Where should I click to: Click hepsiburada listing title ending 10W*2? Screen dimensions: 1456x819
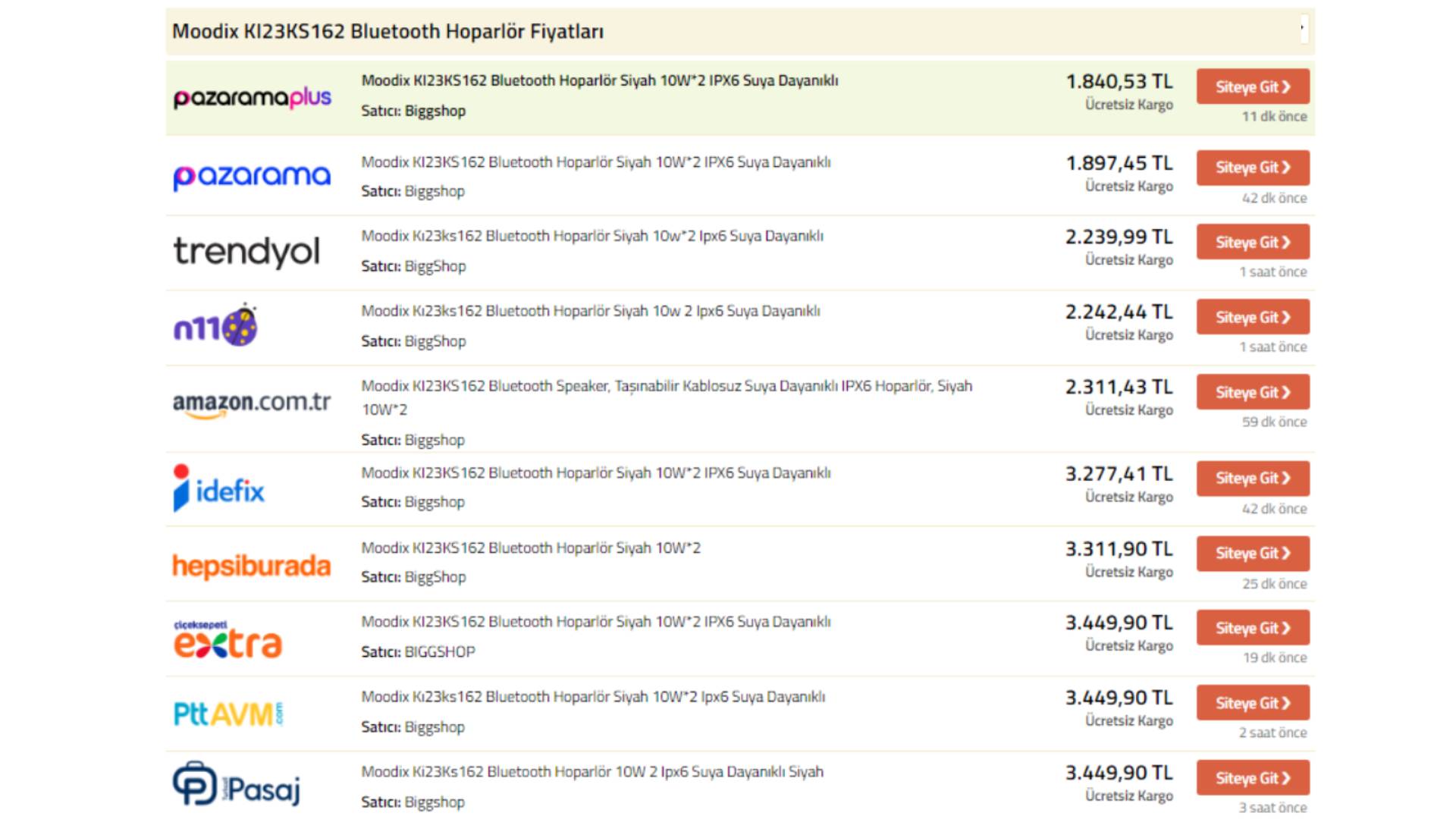pos(531,548)
